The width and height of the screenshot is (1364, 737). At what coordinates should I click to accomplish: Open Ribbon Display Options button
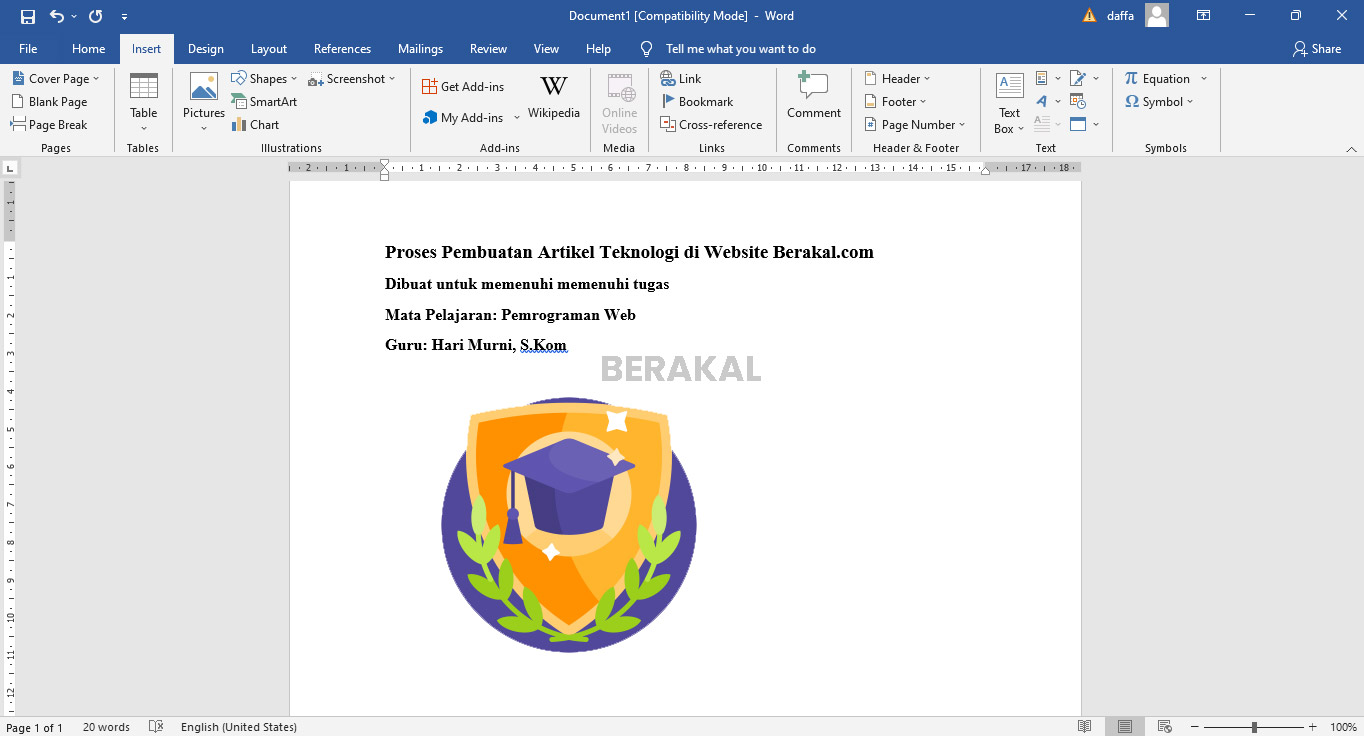tap(1204, 16)
